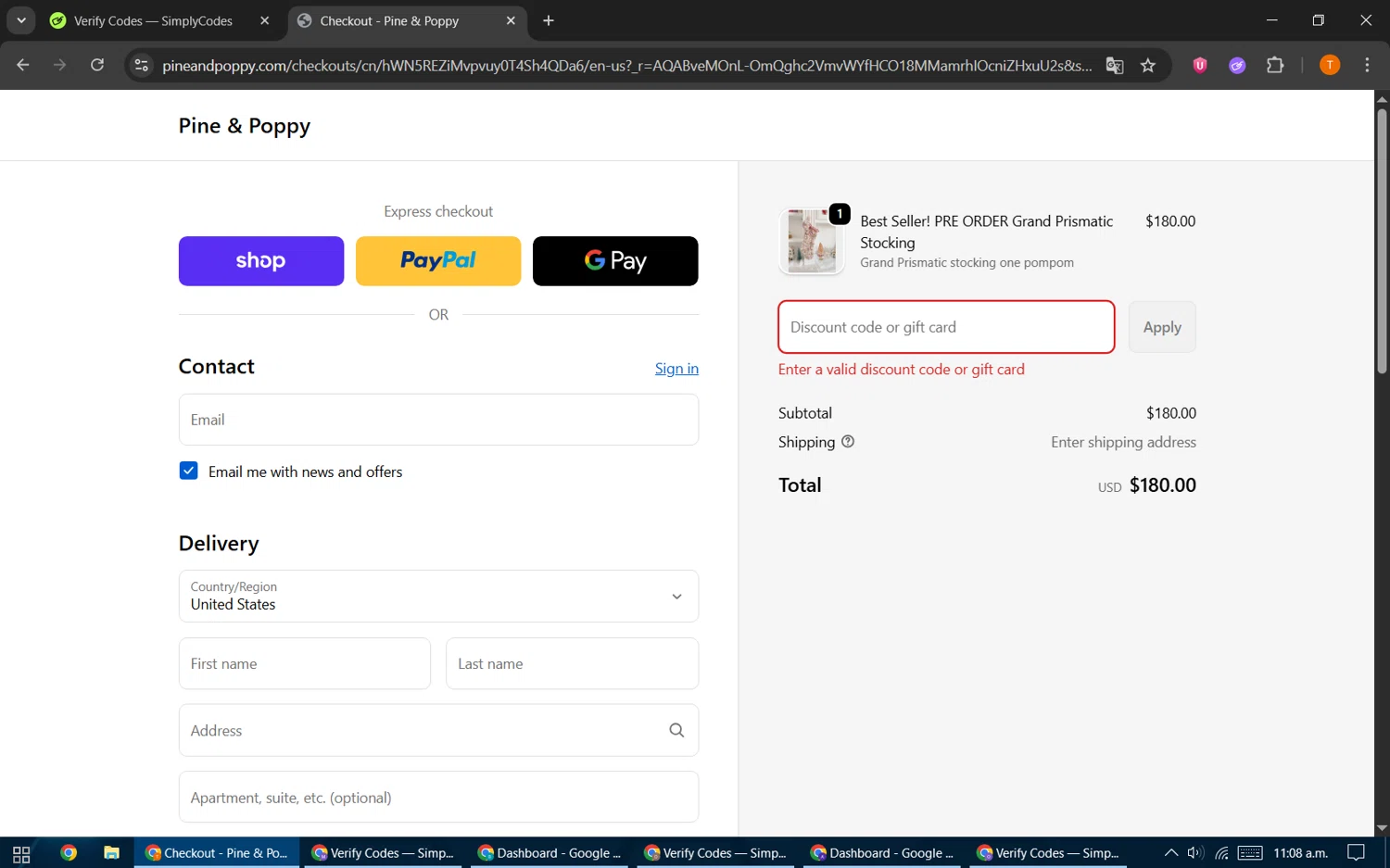Viewport: 1390px width, 868px height.
Task: Open the tab search dropdown arrow
Action: [20, 20]
